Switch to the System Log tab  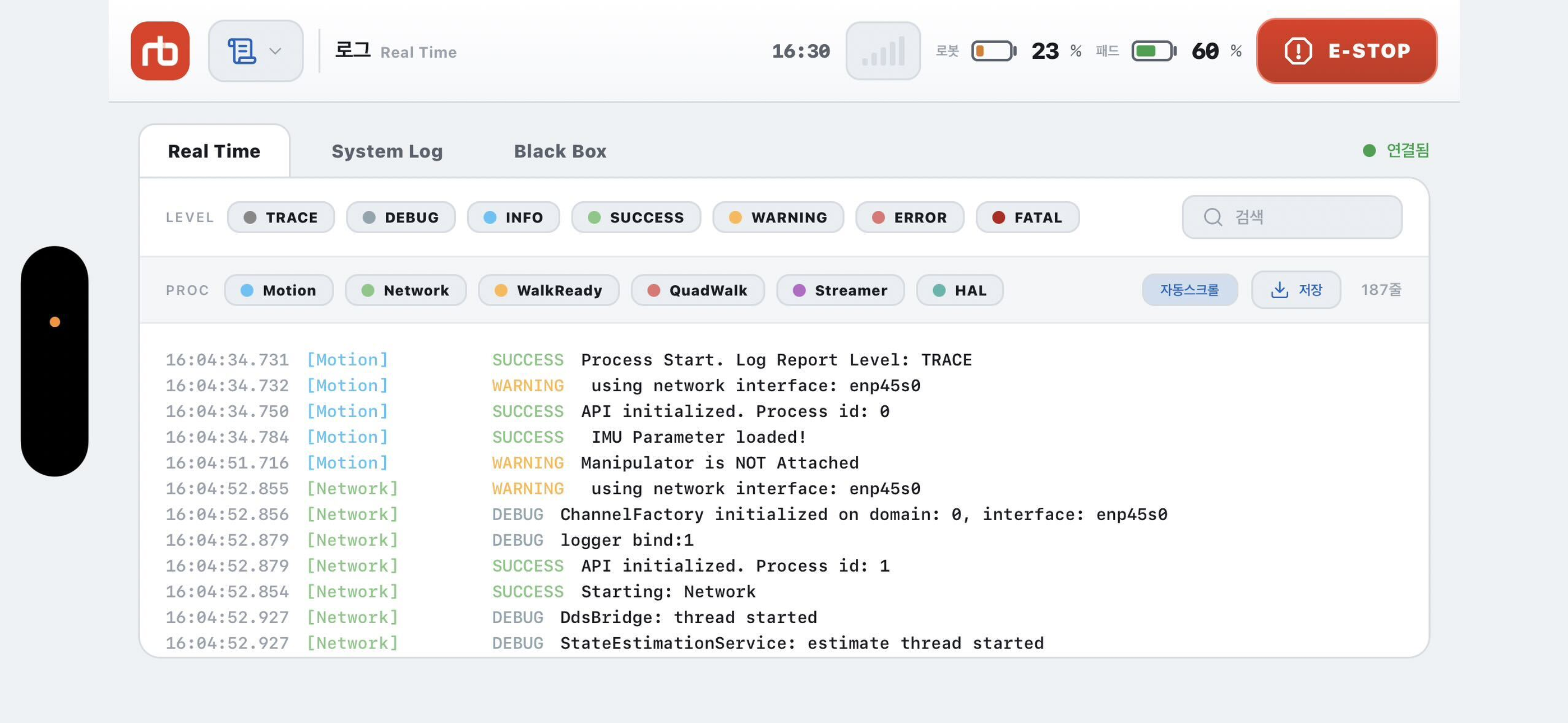coord(387,151)
